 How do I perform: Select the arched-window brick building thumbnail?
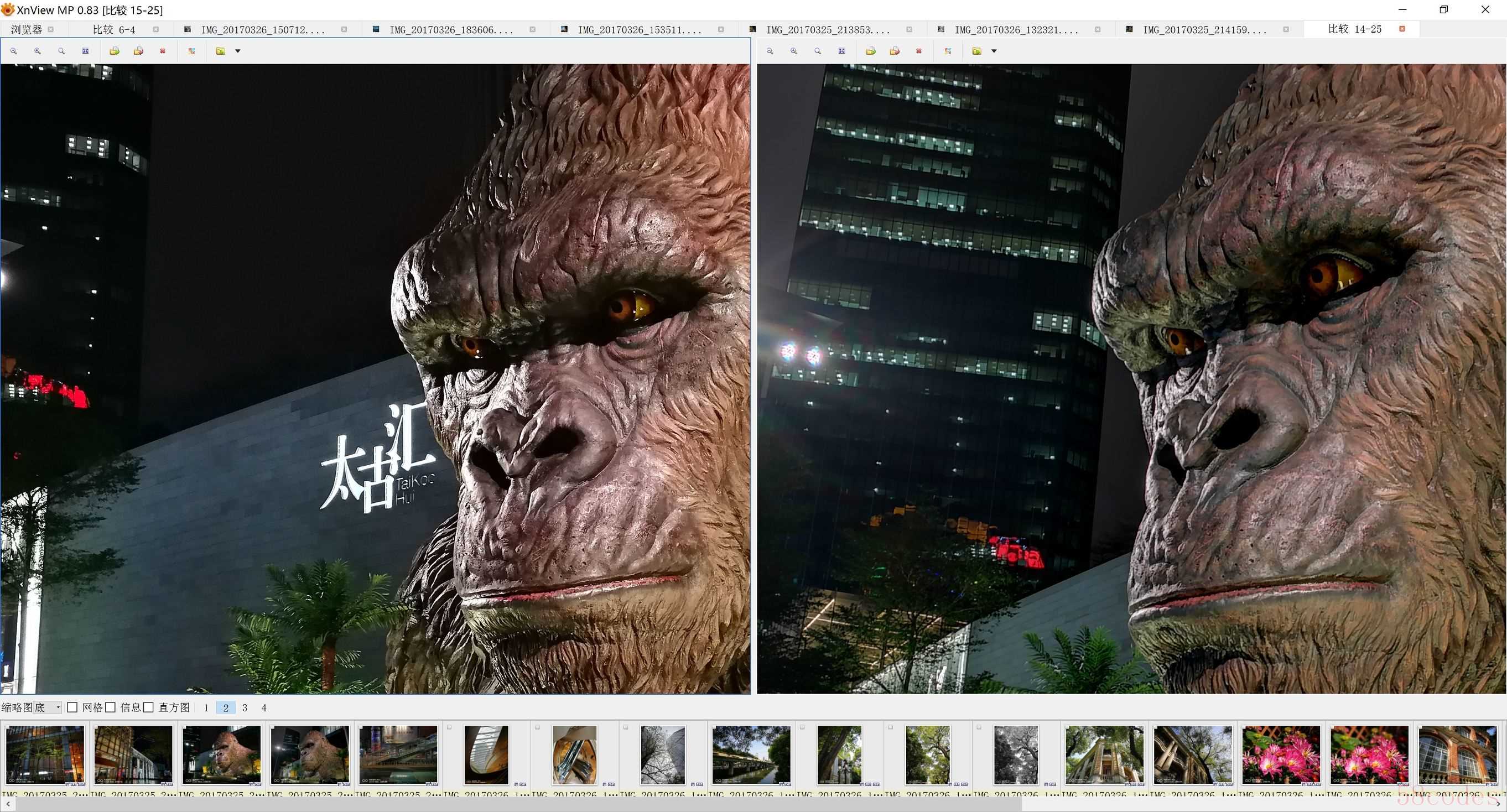point(1458,754)
